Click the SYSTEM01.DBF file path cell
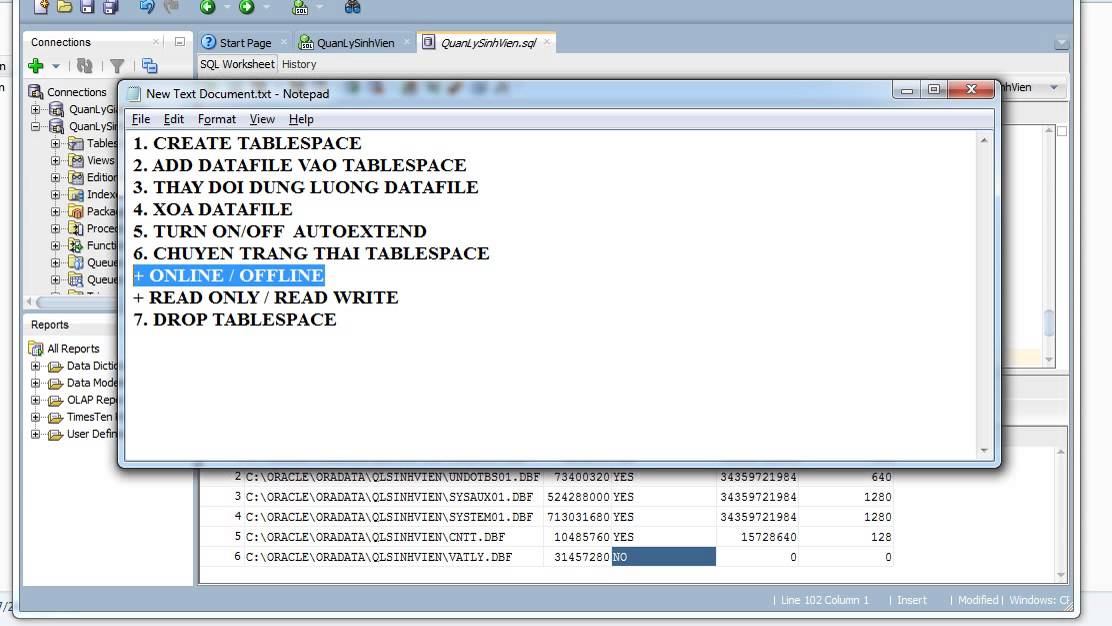Screen dimensions: 1112x626 pyautogui.click(x=394, y=518)
